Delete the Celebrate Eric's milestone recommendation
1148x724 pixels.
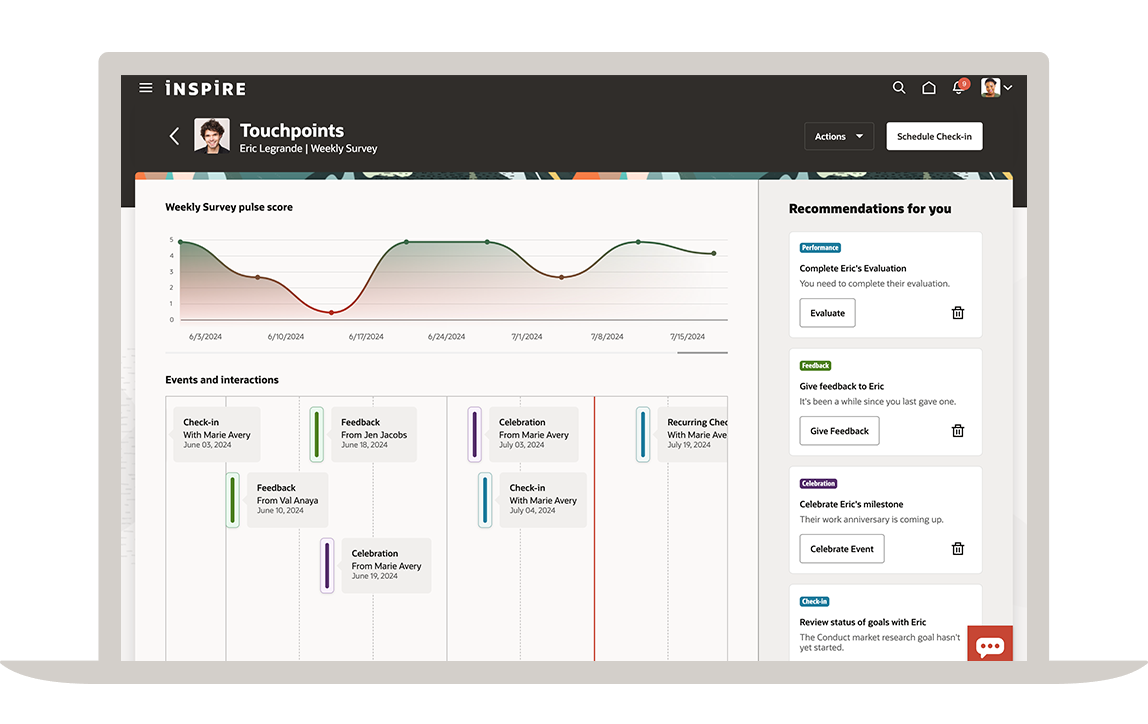click(x=957, y=548)
